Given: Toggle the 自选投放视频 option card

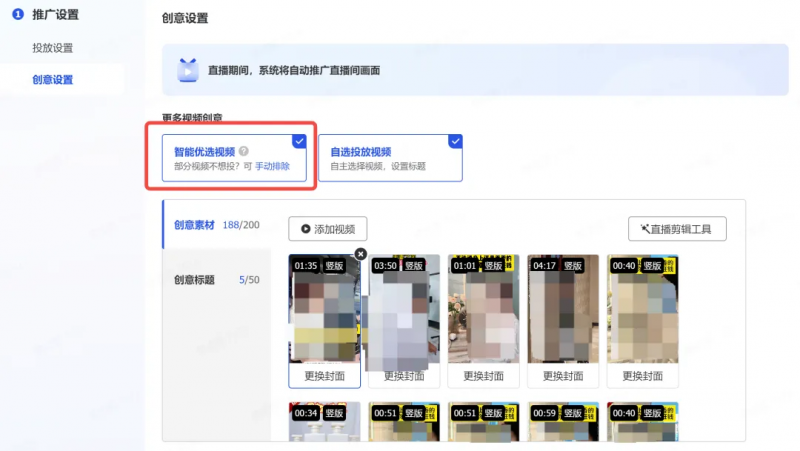Looking at the screenshot, I should click(x=390, y=158).
